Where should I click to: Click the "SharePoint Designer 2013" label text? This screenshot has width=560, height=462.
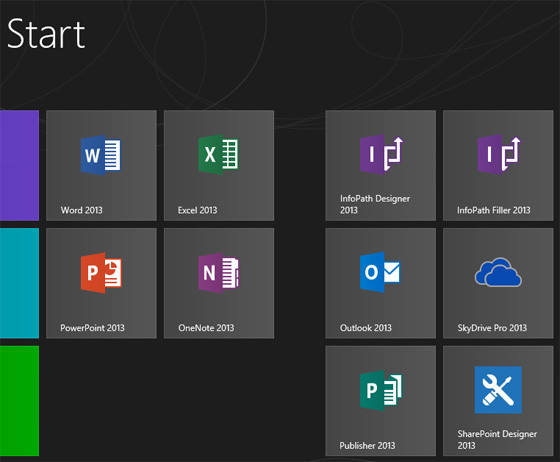pyautogui.click(x=497, y=440)
